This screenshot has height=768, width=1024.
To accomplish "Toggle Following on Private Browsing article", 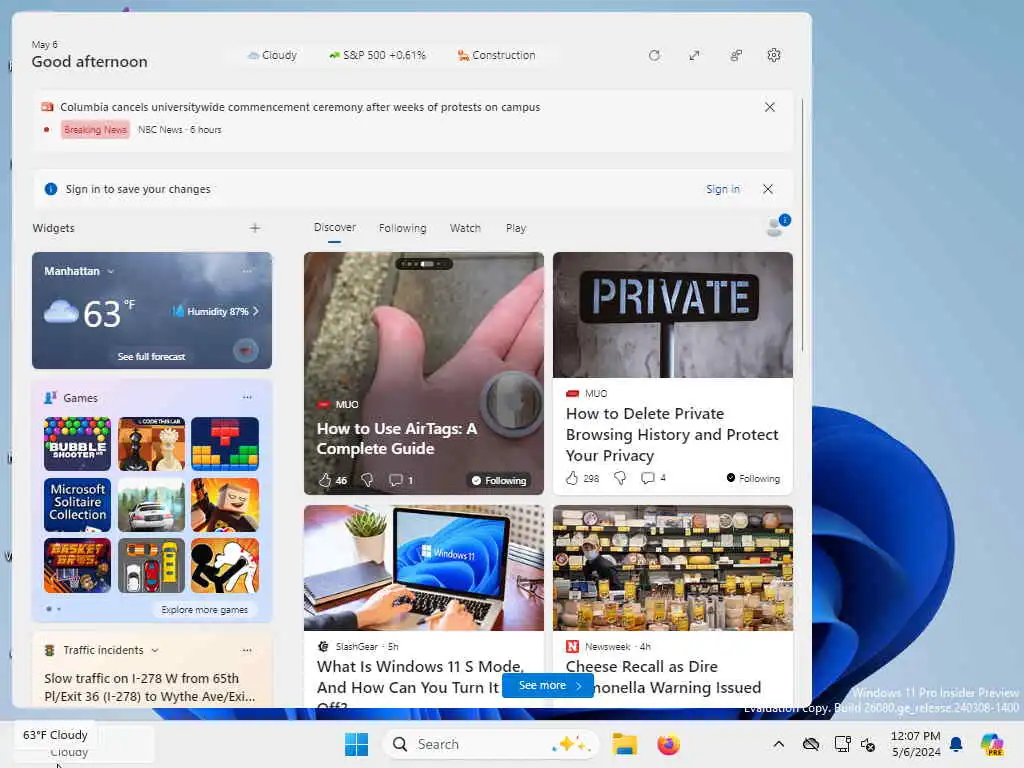I will (753, 478).
